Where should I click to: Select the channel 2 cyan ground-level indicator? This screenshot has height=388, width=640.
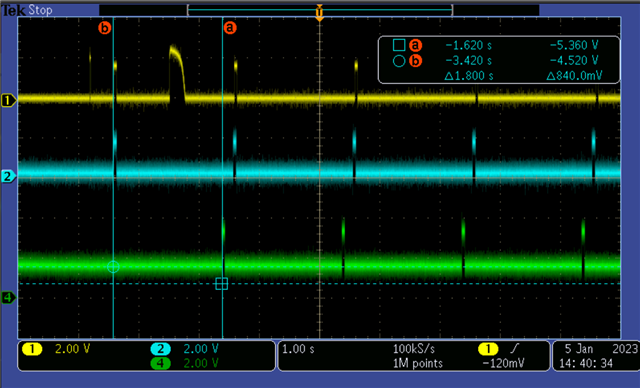pyautogui.click(x=8, y=177)
